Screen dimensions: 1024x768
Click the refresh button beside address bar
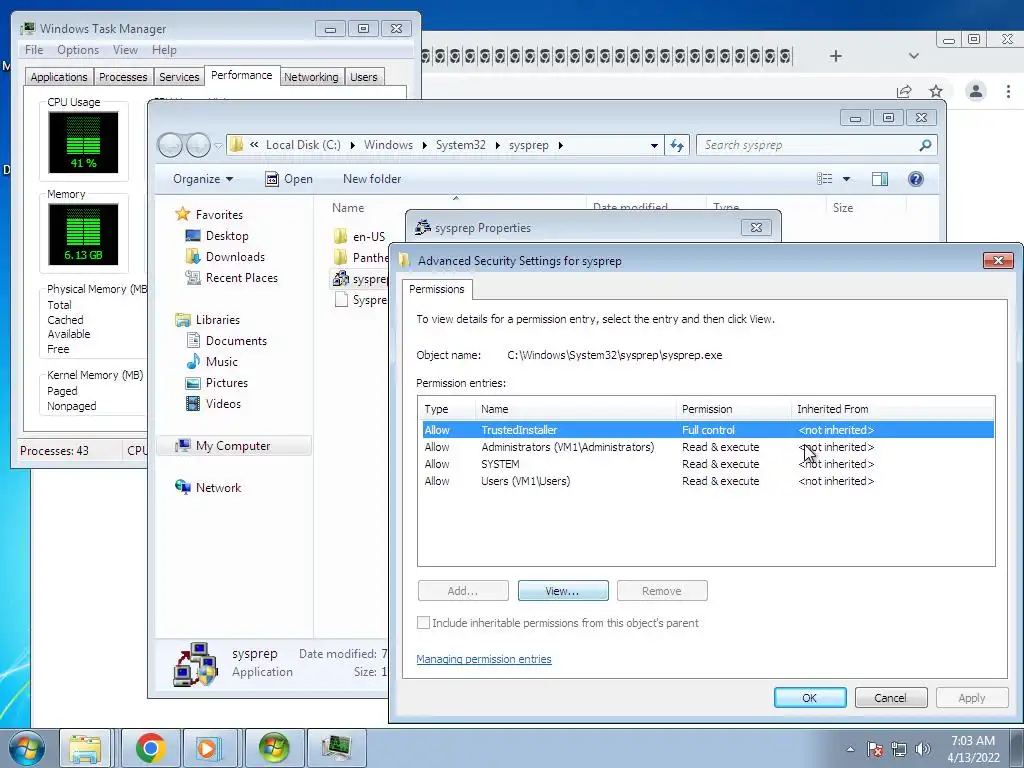[677, 145]
